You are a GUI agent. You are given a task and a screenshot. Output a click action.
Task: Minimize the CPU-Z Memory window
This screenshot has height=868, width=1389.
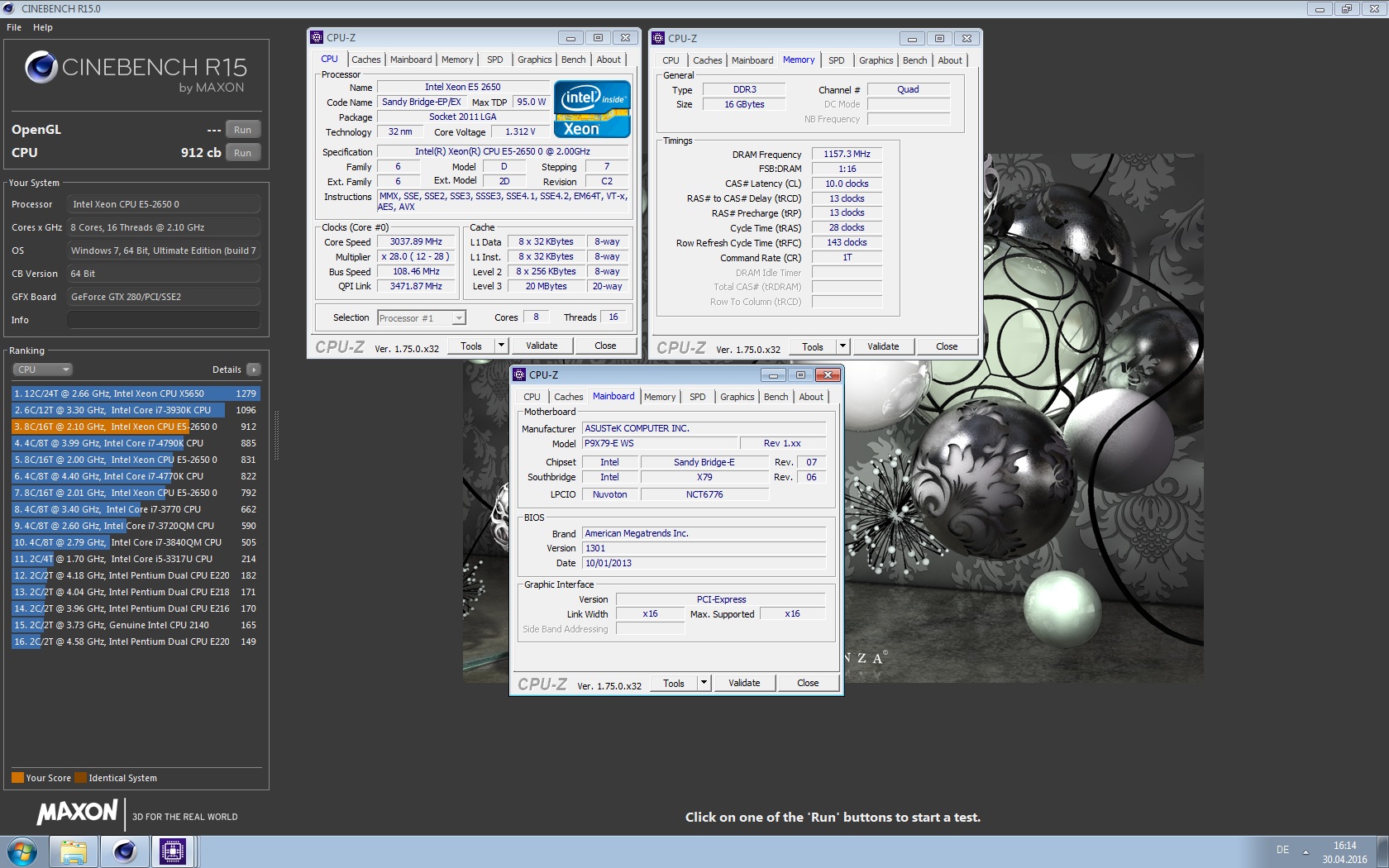pos(912,39)
